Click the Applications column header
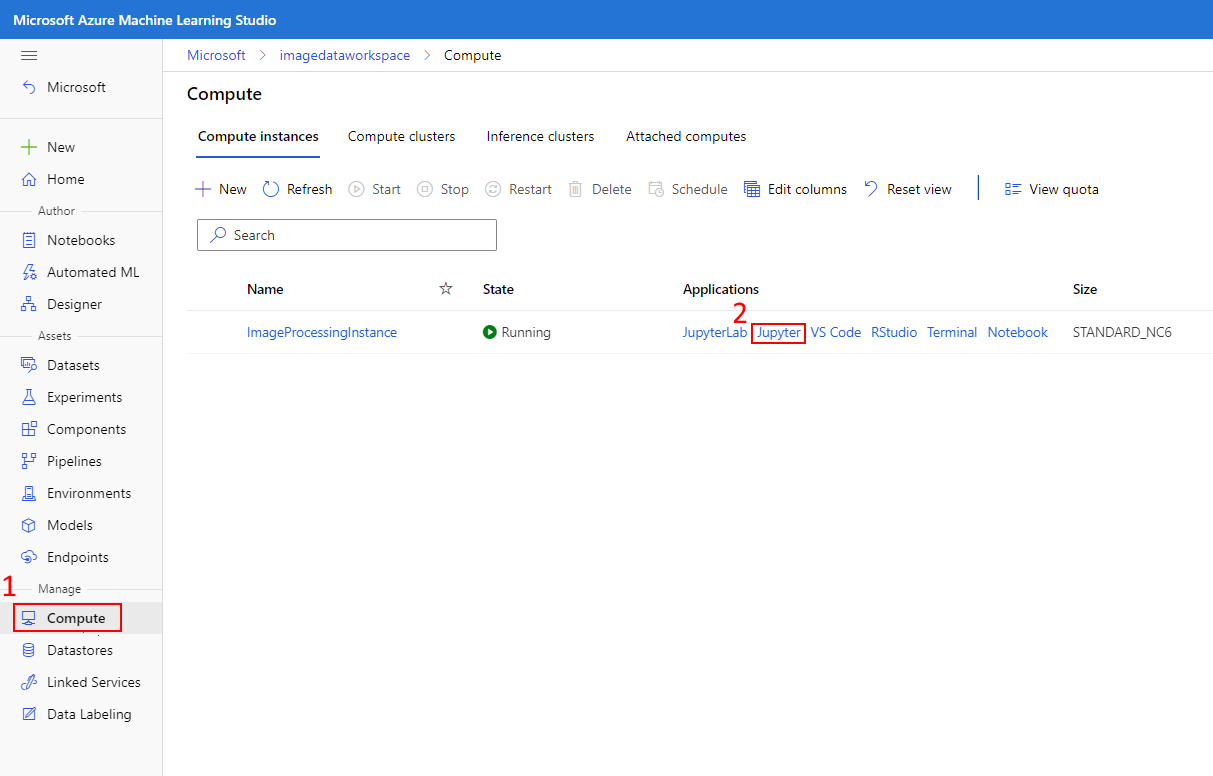The width and height of the screenshot is (1213, 776). pyautogui.click(x=721, y=289)
